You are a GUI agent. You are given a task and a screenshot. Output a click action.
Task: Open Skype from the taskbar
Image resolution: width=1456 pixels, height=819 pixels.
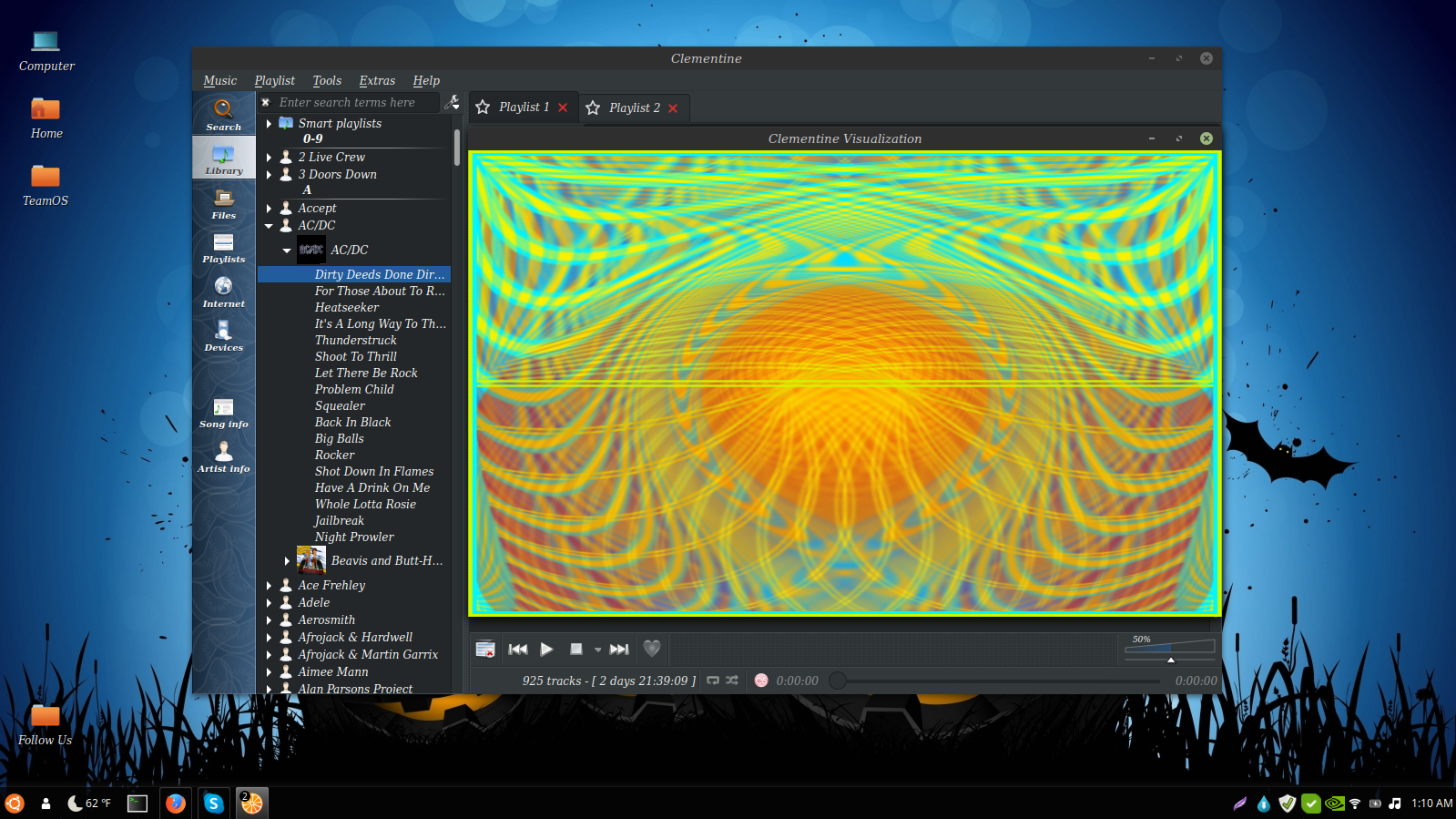(213, 803)
